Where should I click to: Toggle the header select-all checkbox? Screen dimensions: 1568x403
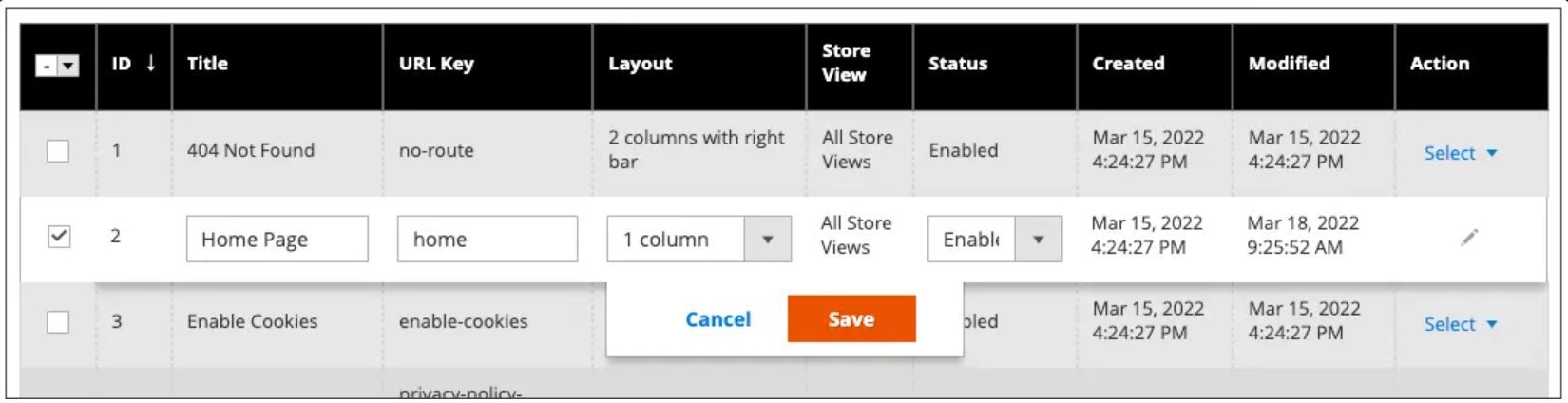47,66
